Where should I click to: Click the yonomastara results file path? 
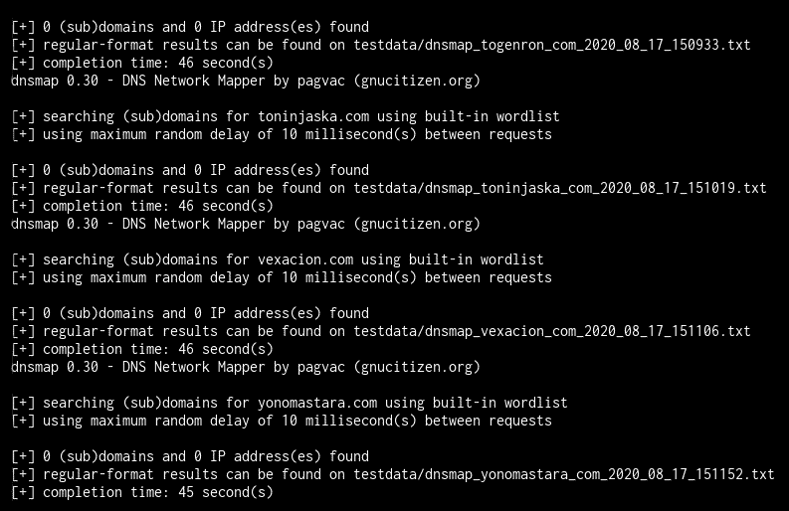pyautogui.click(x=564, y=475)
